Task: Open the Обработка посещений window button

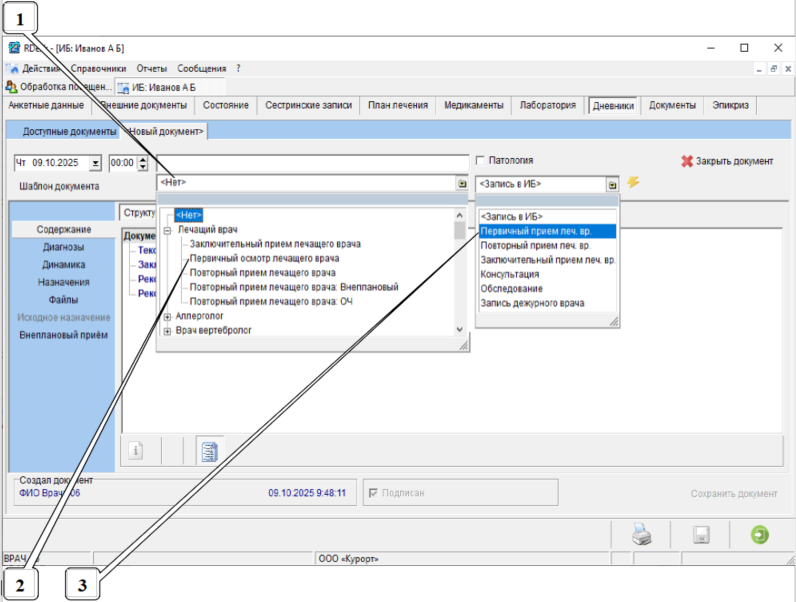Action: coord(58,87)
